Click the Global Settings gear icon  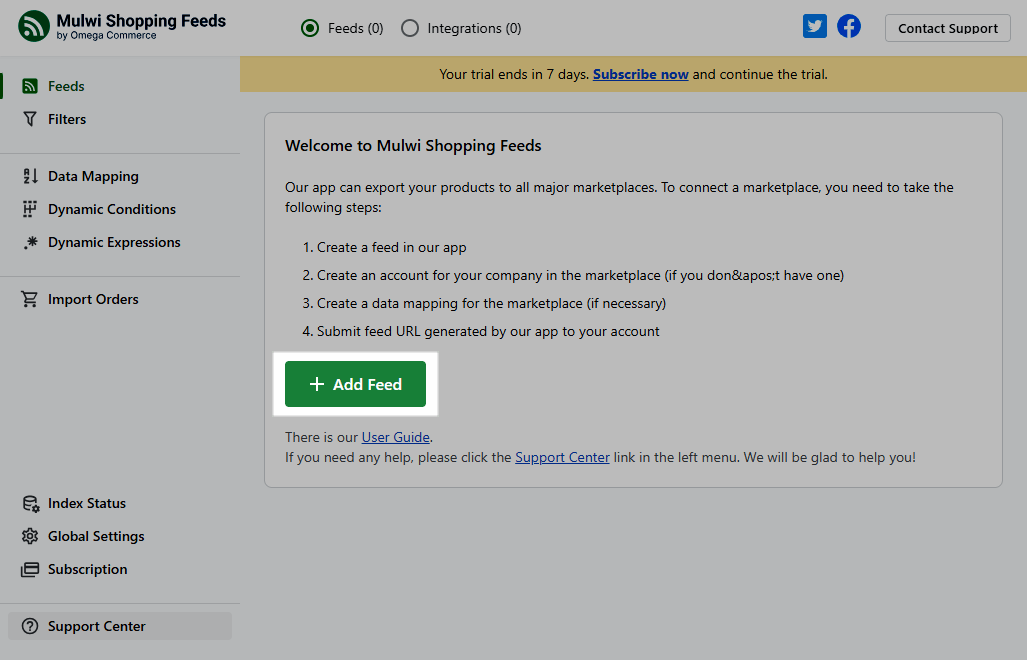(30, 536)
